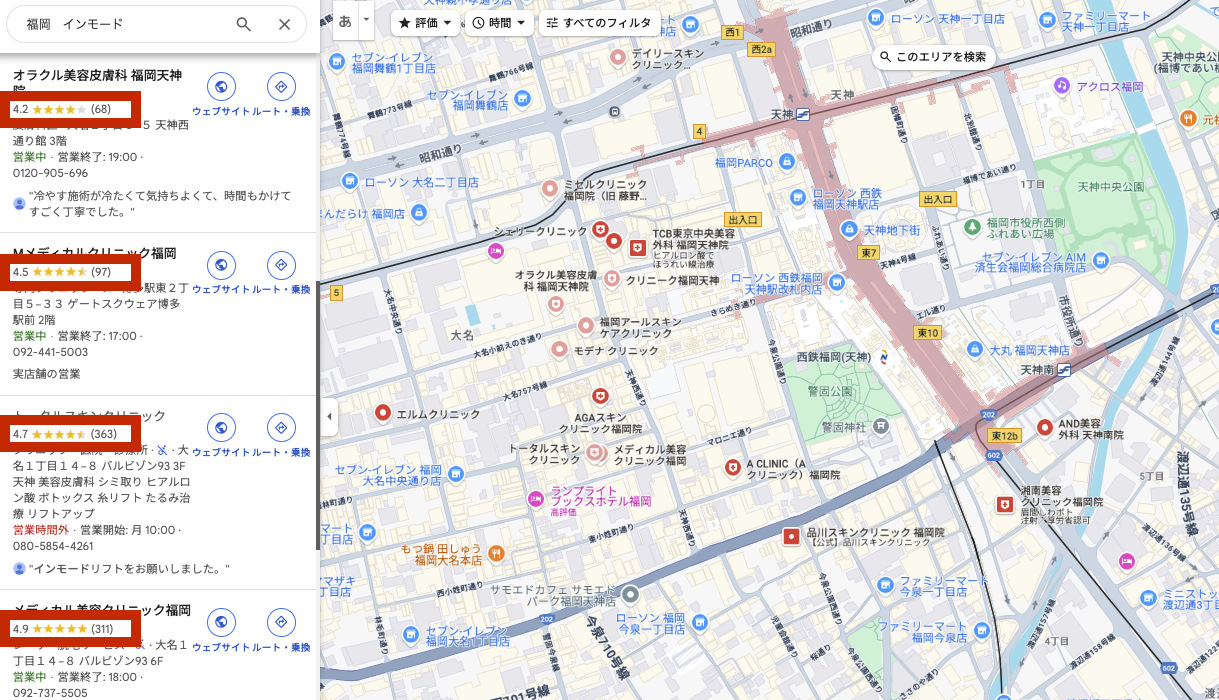Select the 天神南 subway station icon
This screenshot has height=700, width=1219.
[1065, 370]
